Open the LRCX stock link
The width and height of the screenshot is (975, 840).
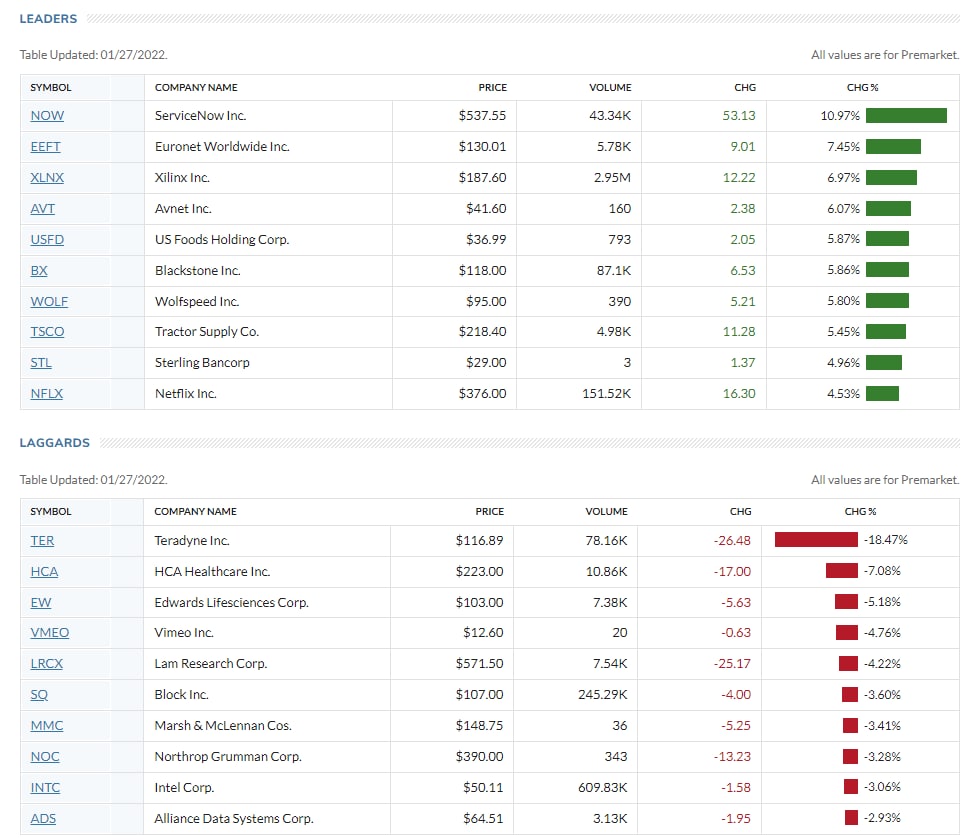[47, 663]
